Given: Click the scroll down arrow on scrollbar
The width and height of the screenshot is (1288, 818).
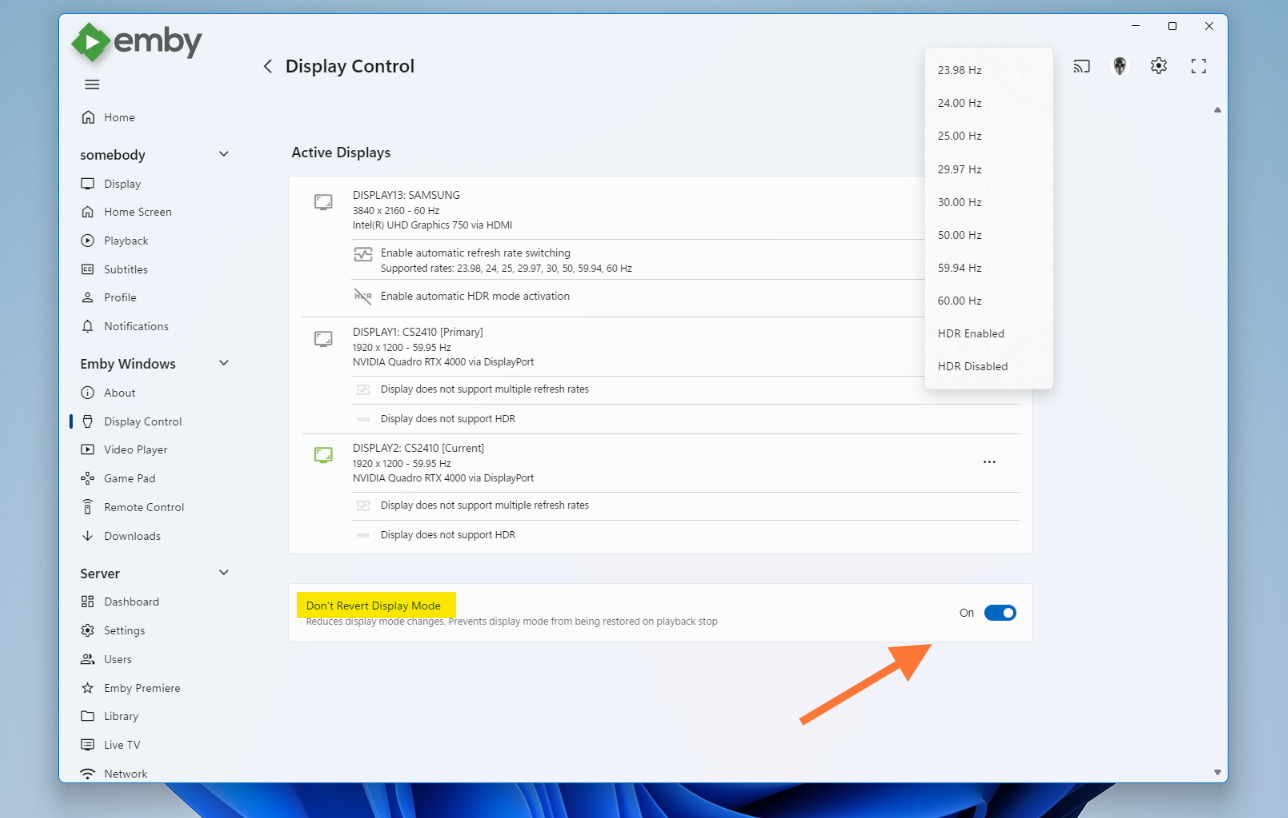Looking at the screenshot, I should (1217, 772).
